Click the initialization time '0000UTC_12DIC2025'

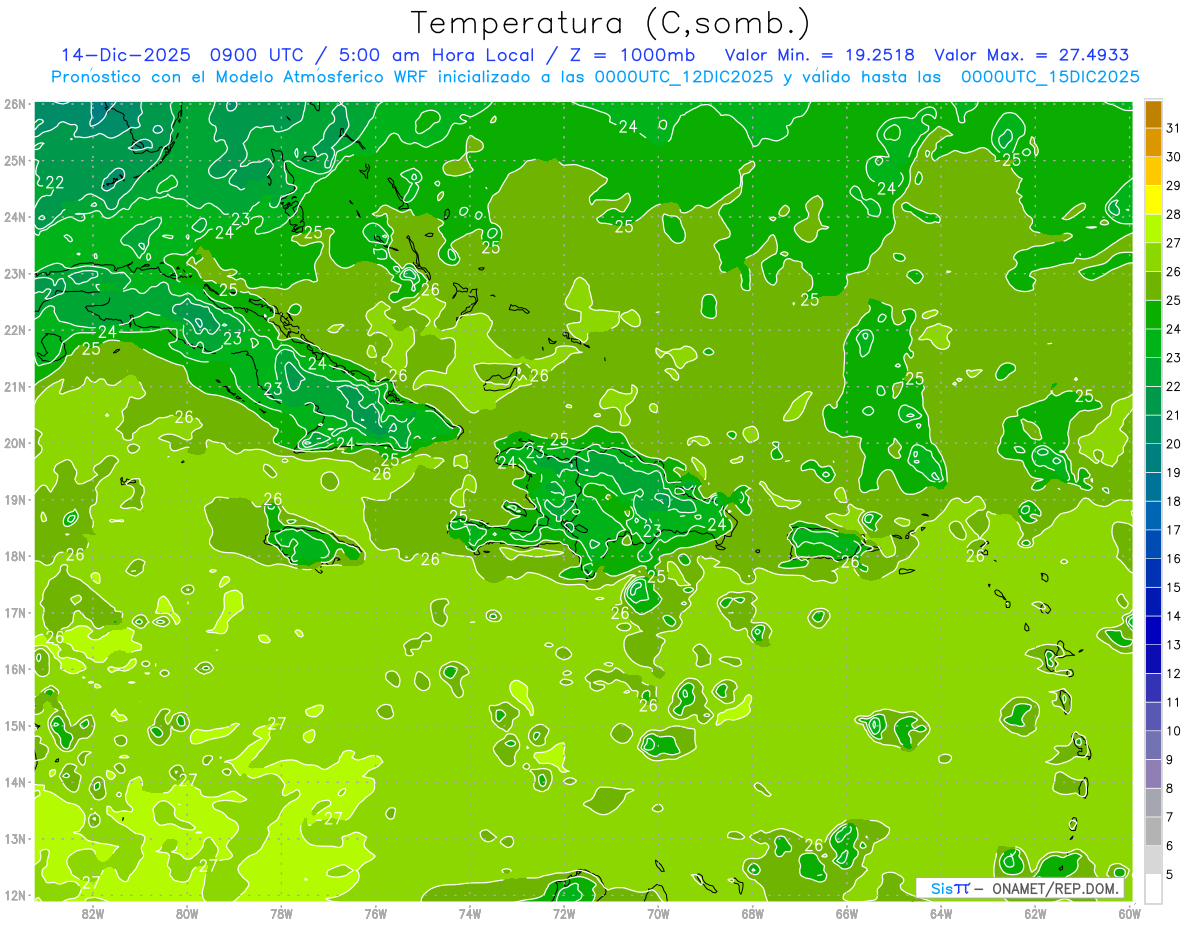click(684, 77)
